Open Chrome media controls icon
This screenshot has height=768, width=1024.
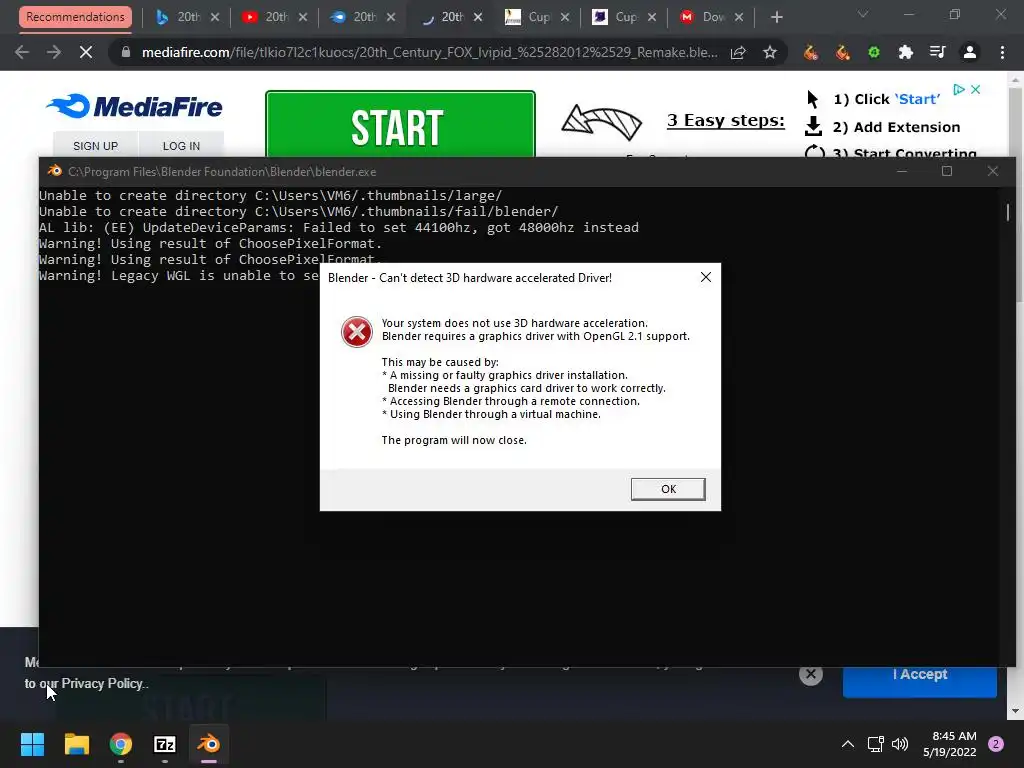point(938,52)
